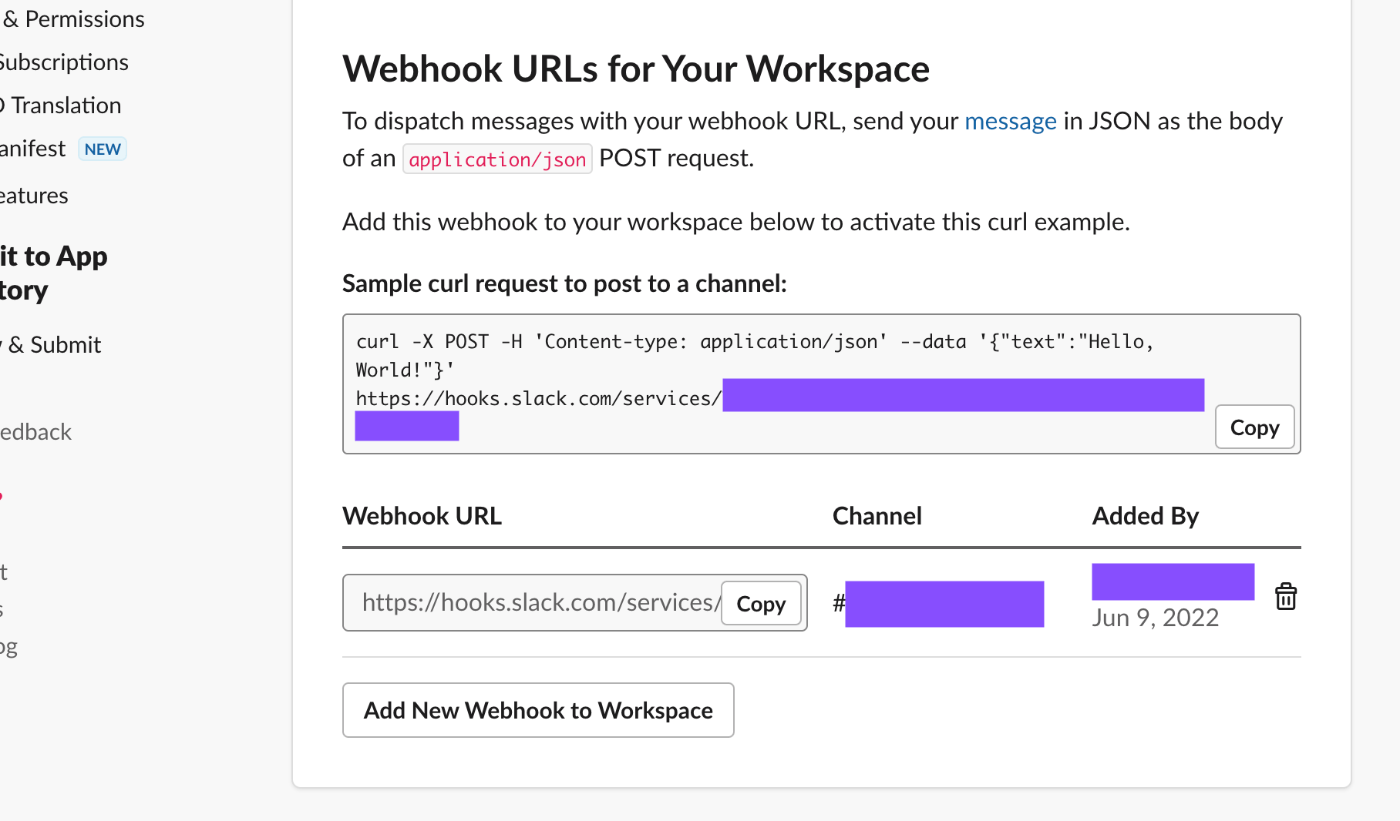Click the feedback link in the sidebar

(36, 432)
